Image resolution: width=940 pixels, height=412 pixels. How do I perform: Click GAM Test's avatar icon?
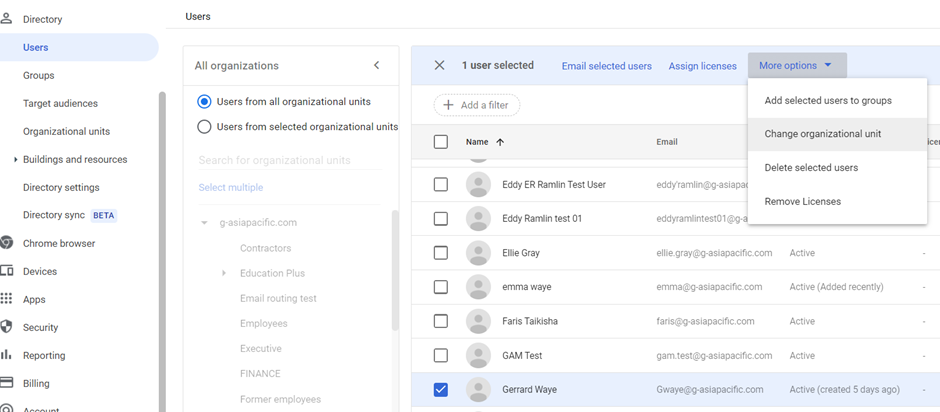click(x=478, y=356)
